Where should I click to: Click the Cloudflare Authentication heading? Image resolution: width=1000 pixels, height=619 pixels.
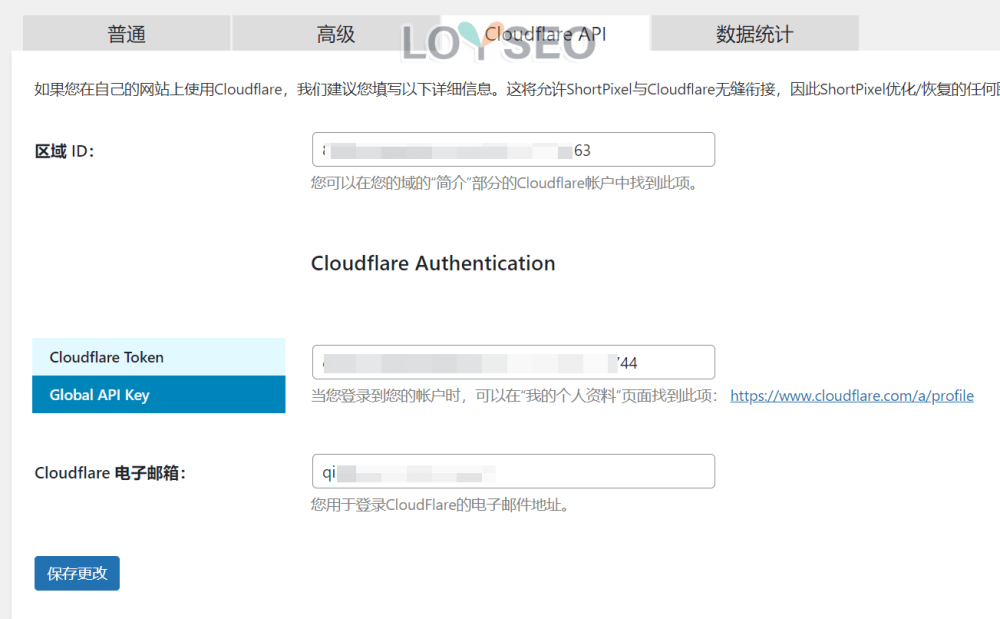[x=433, y=263]
